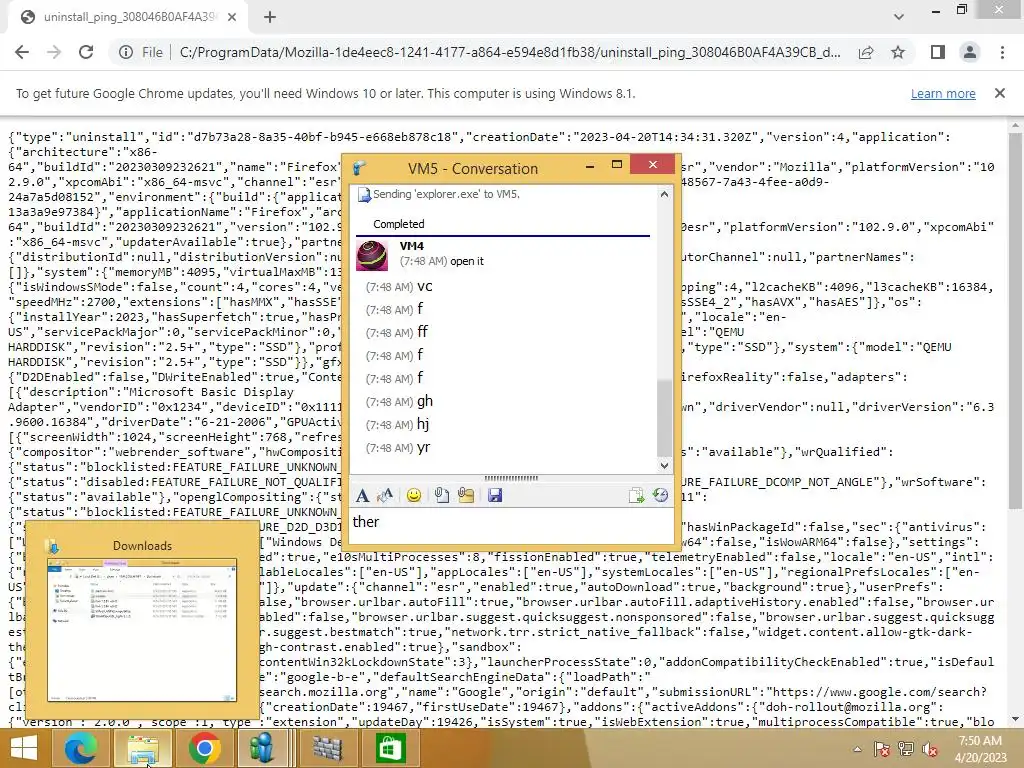1024x768 pixels.
Task: Click in the message input field containing 'ther'
Action: click(x=511, y=526)
